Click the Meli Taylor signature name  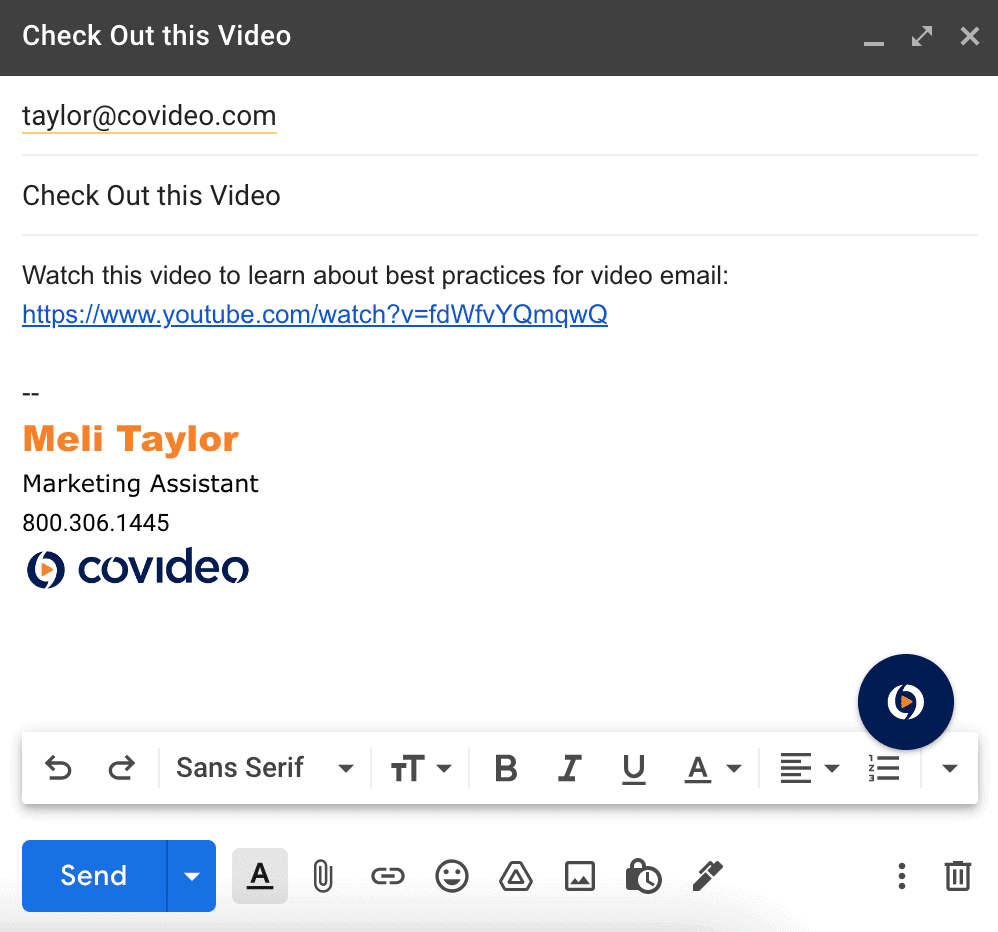[130, 439]
